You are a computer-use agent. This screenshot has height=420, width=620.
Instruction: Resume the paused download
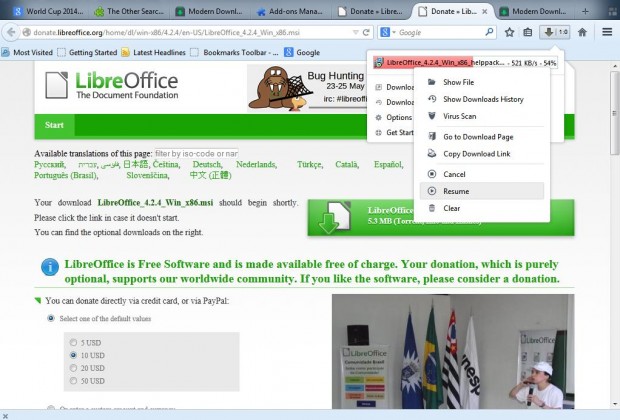482,191
